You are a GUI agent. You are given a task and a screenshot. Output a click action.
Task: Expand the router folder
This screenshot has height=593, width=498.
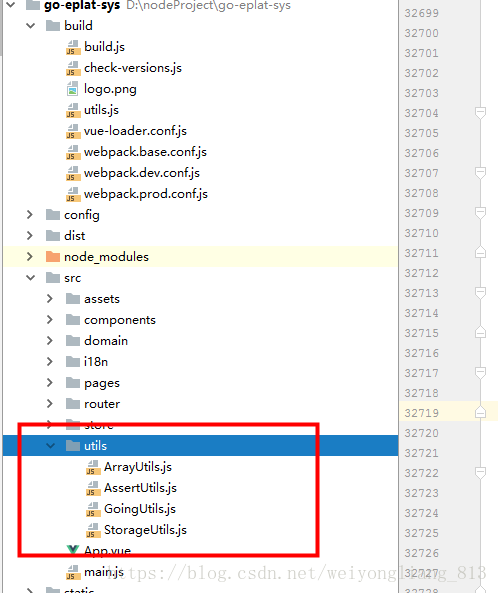[x=50, y=404]
